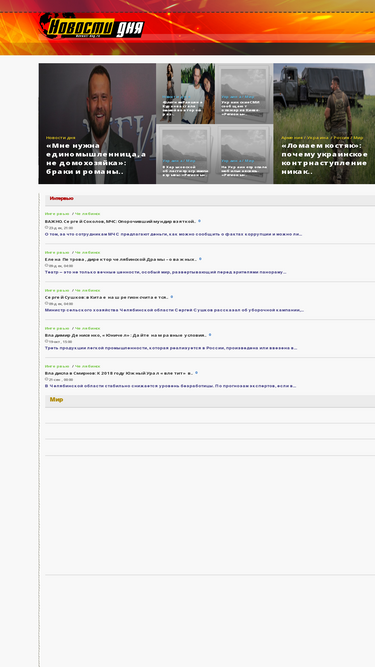This screenshot has width=375, height=667.
Task: Open the bottom-left placeholder Украина / Мир tile
Action: pyautogui.click(x=185, y=154)
